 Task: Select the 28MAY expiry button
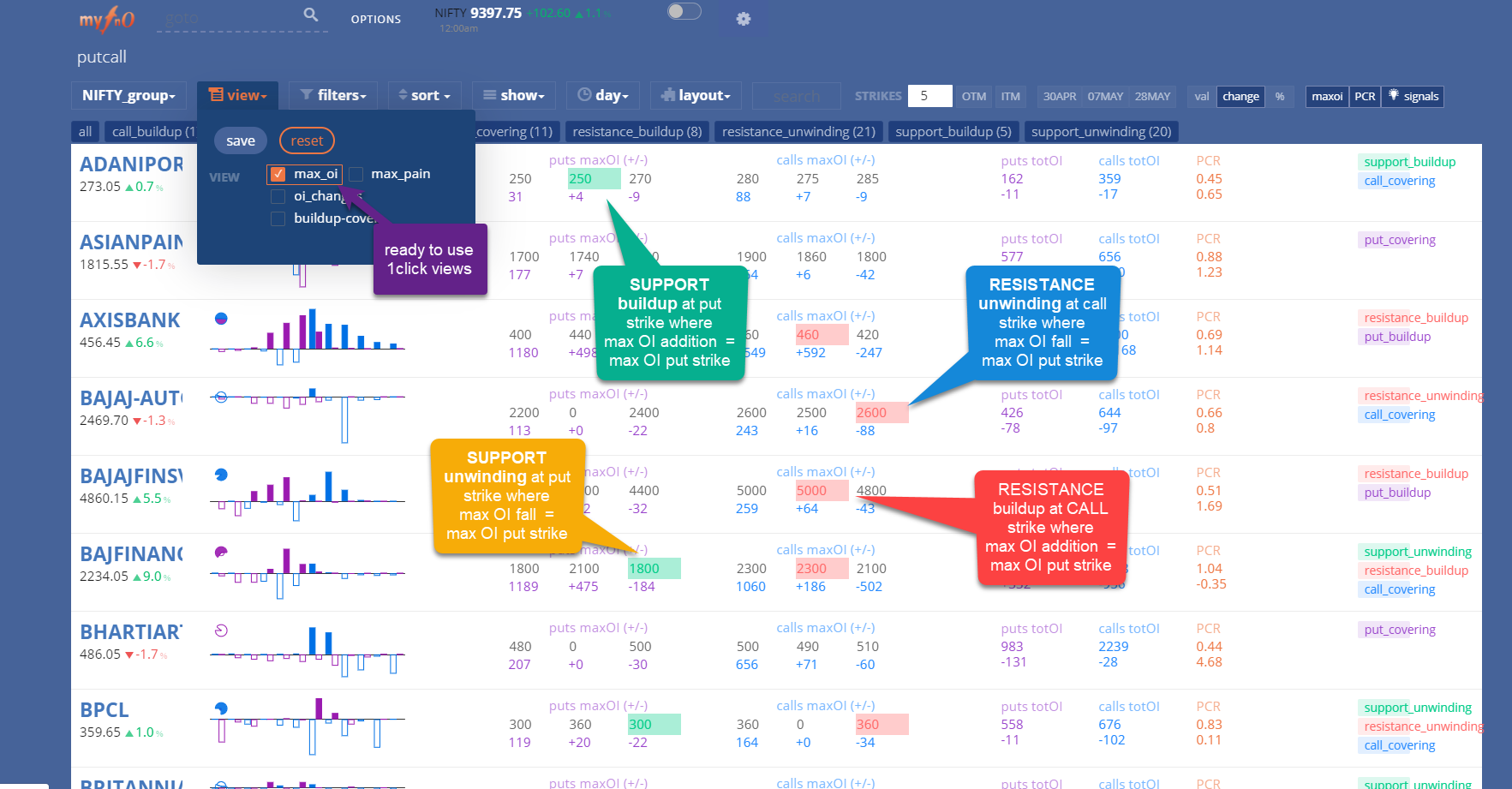pos(1152,96)
